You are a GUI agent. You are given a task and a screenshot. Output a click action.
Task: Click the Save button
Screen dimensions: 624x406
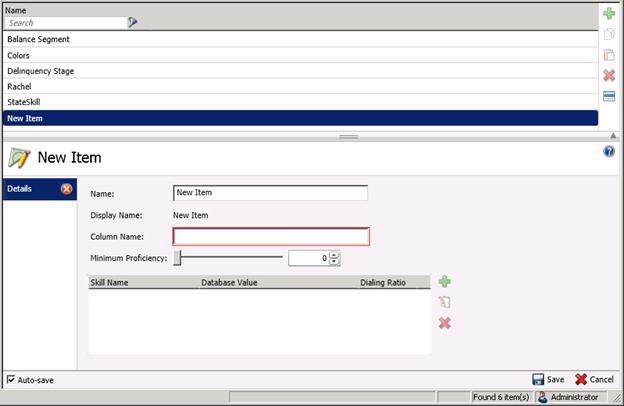coord(548,380)
